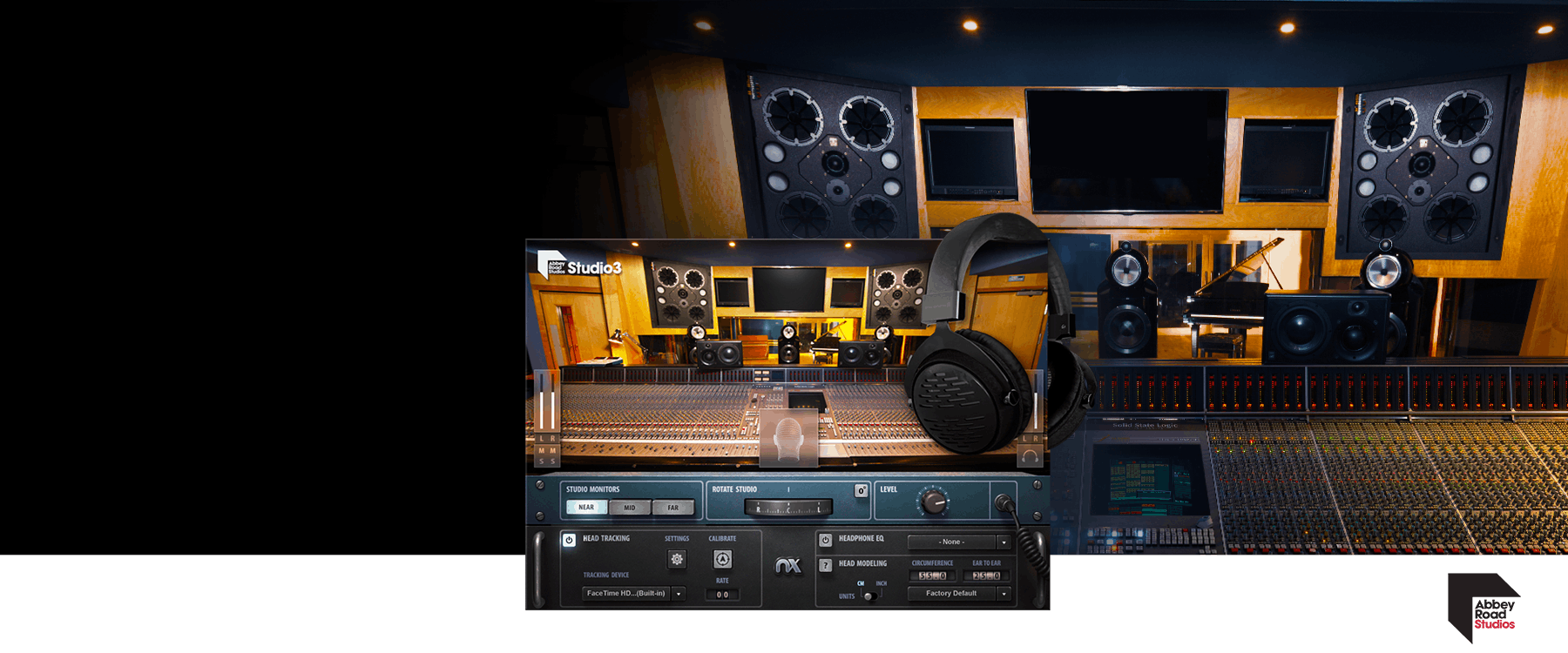Open the Factory Default preset dropdown arrow
This screenshot has height=653, width=1568.
point(1004,594)
